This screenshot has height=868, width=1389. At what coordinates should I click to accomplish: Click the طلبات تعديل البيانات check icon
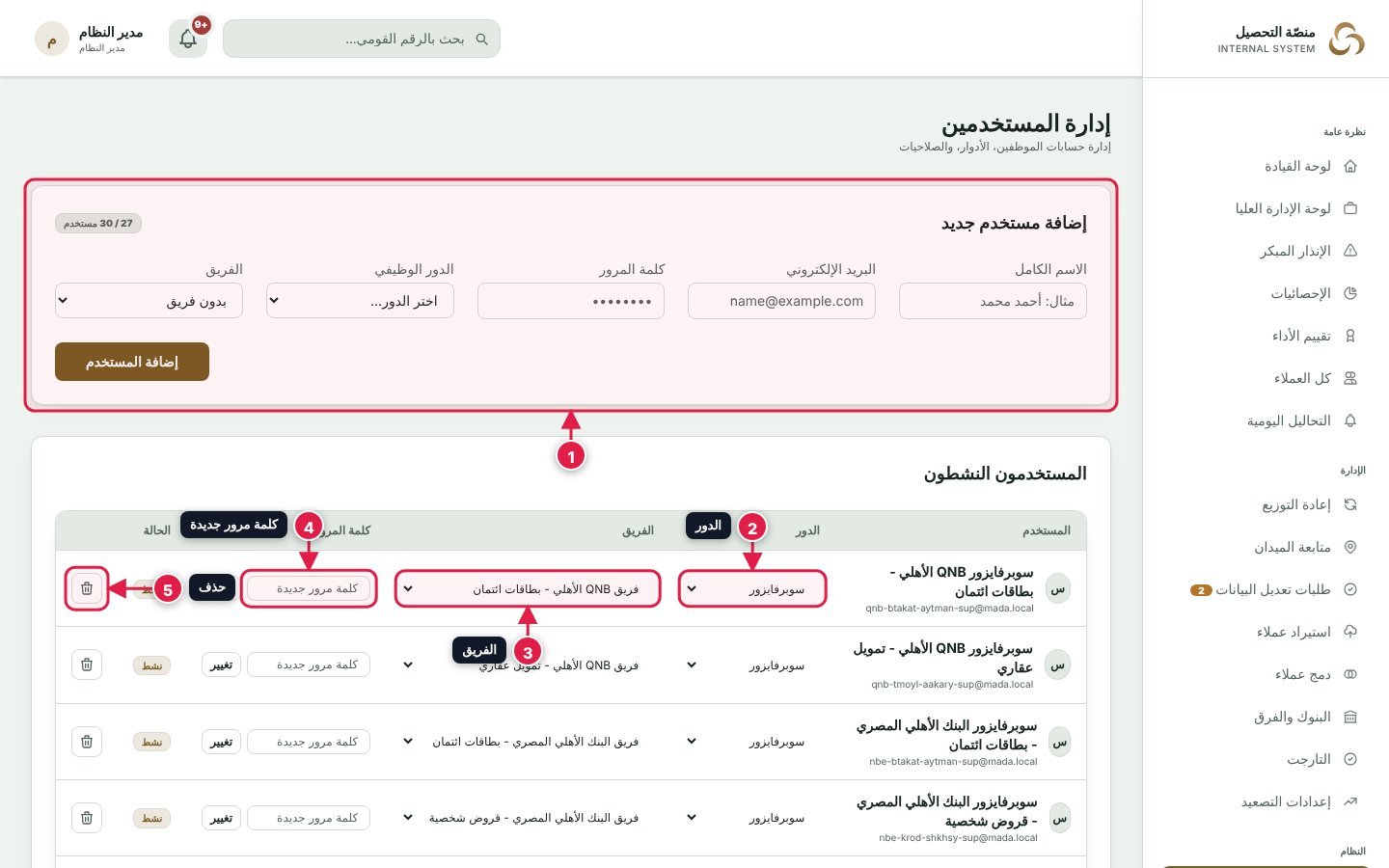coord(1350,589)
